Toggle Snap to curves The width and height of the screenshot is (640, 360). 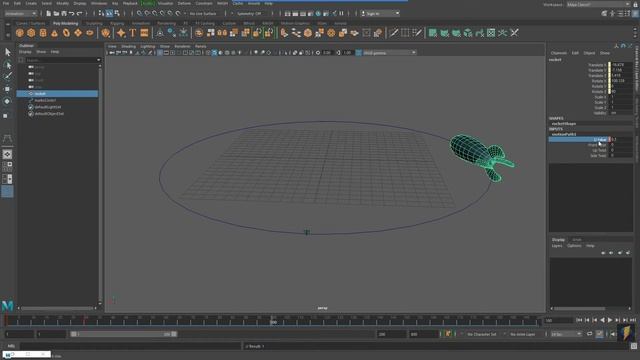click(x=147, y=13)
